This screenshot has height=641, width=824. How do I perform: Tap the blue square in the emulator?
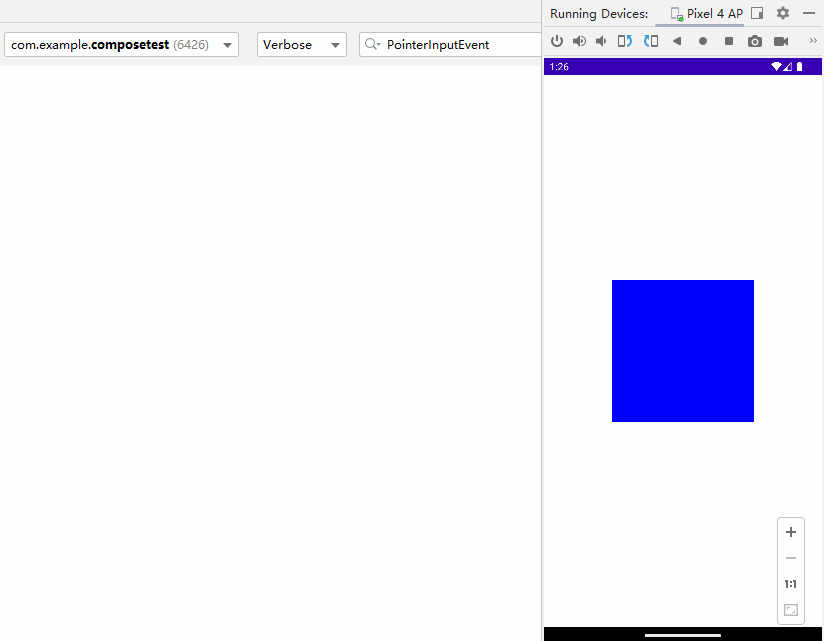point(682,351)
